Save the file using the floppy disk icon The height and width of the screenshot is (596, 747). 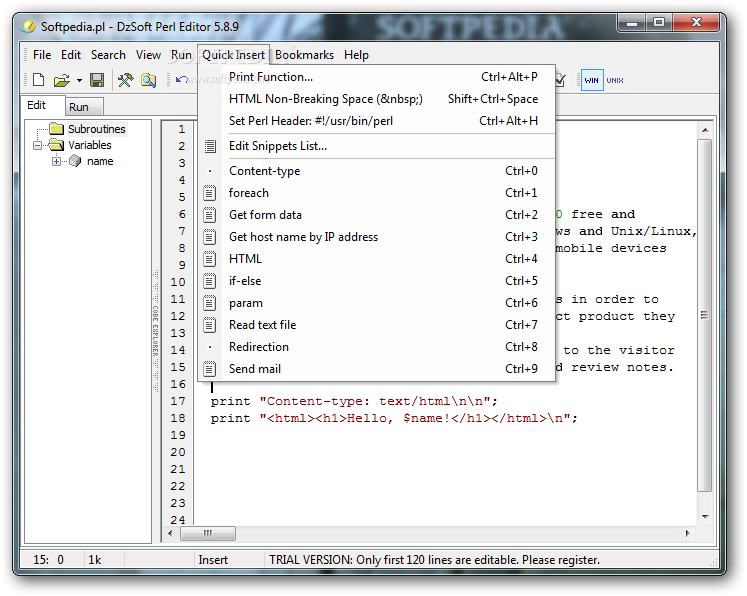97,80
